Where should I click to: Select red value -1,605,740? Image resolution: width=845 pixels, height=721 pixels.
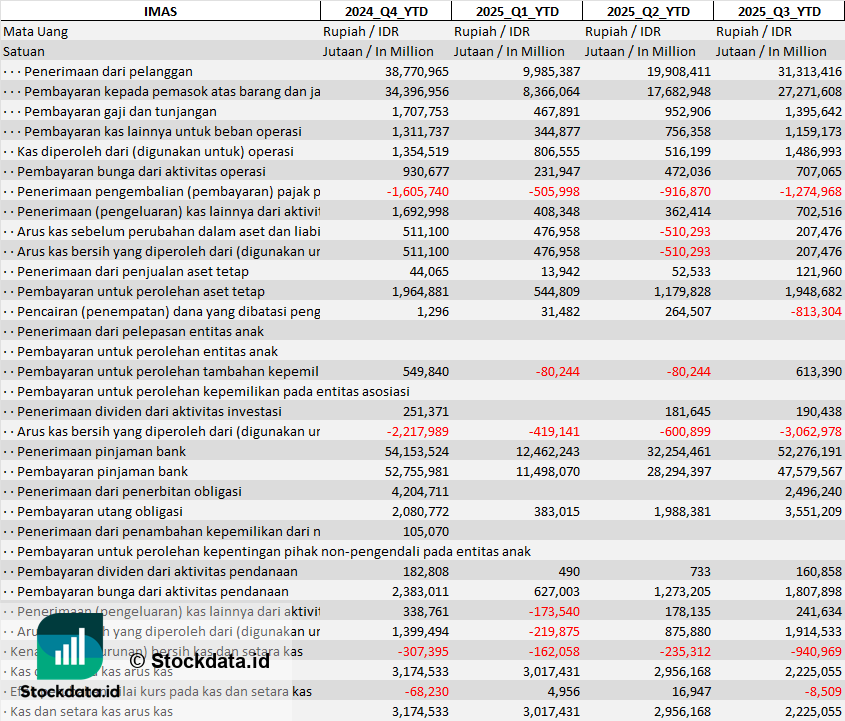418,191
